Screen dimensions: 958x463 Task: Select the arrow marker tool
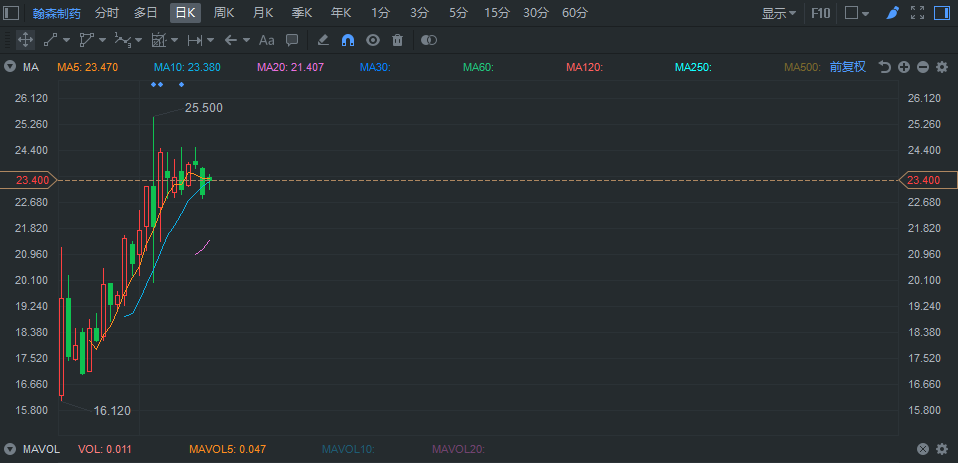230,40
